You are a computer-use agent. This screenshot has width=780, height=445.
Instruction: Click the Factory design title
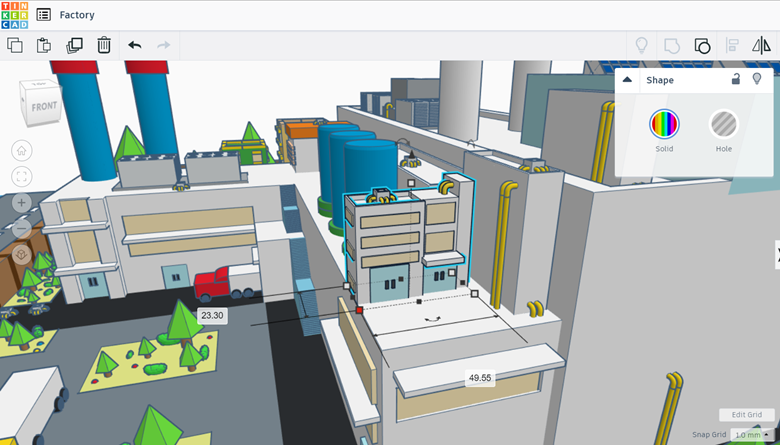point(77,15)
